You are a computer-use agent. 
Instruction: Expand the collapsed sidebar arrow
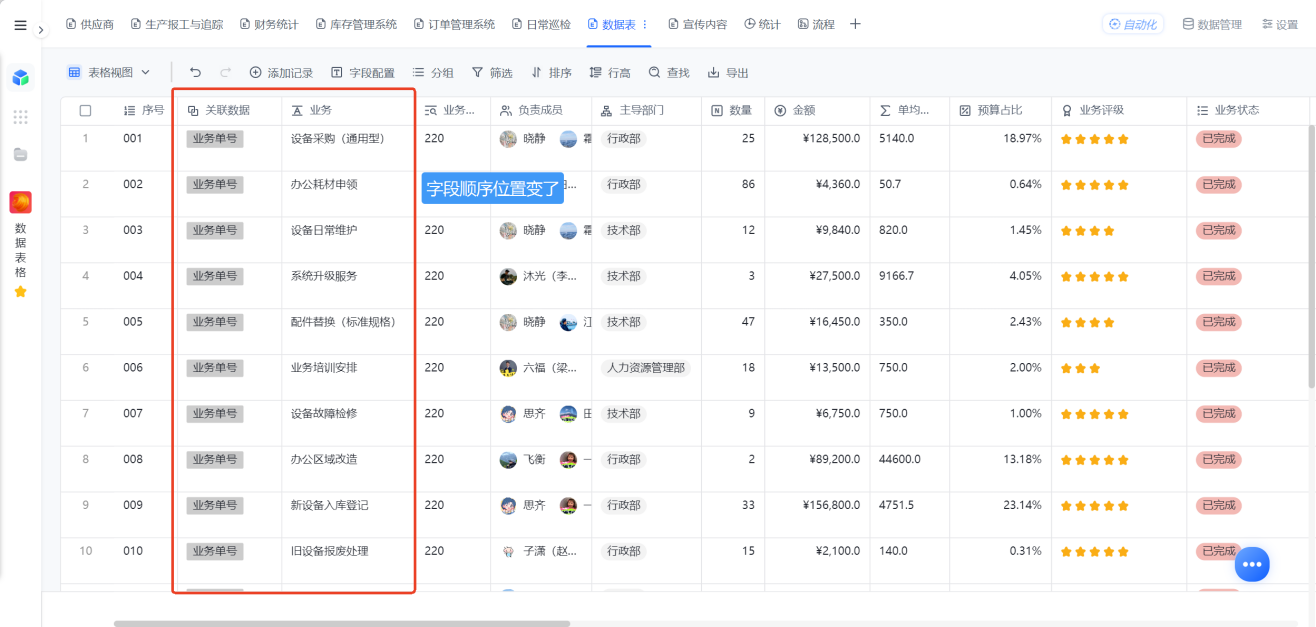[x=41, y=30]
